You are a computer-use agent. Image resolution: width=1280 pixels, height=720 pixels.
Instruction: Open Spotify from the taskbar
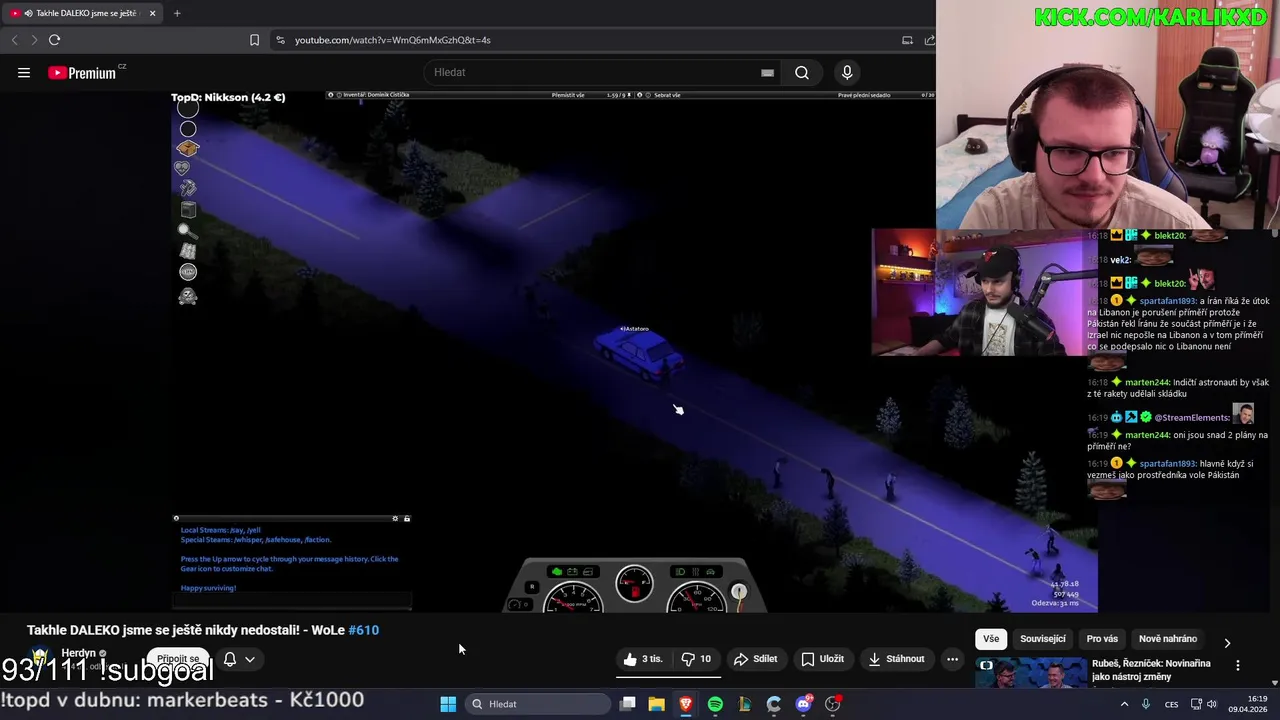(715, 704)
